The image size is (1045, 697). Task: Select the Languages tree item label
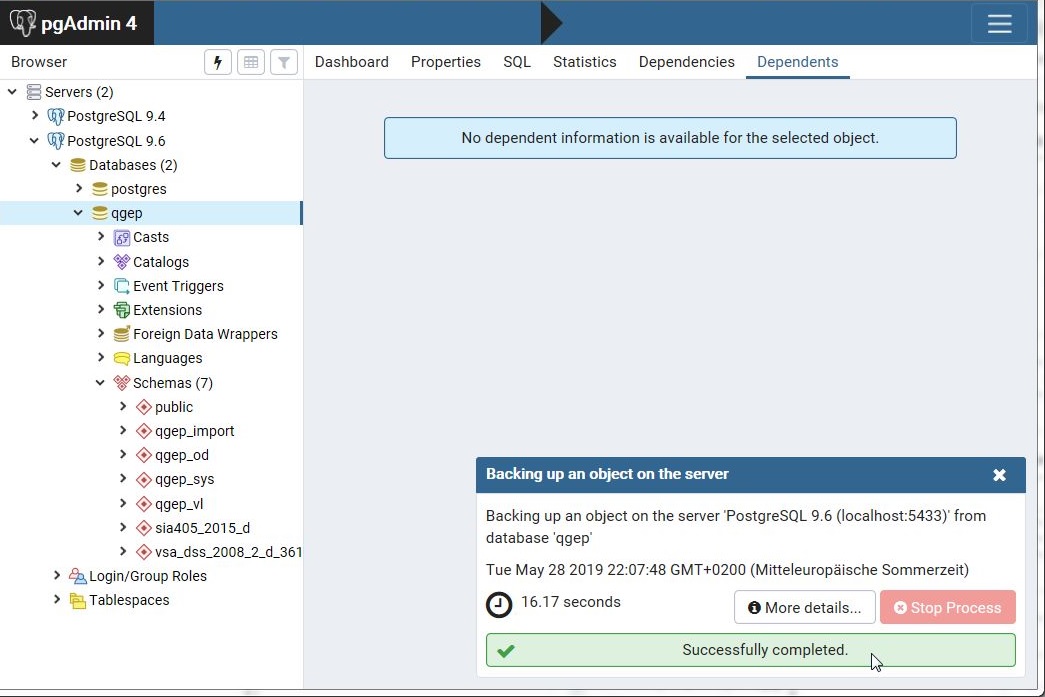pos(167,358)
